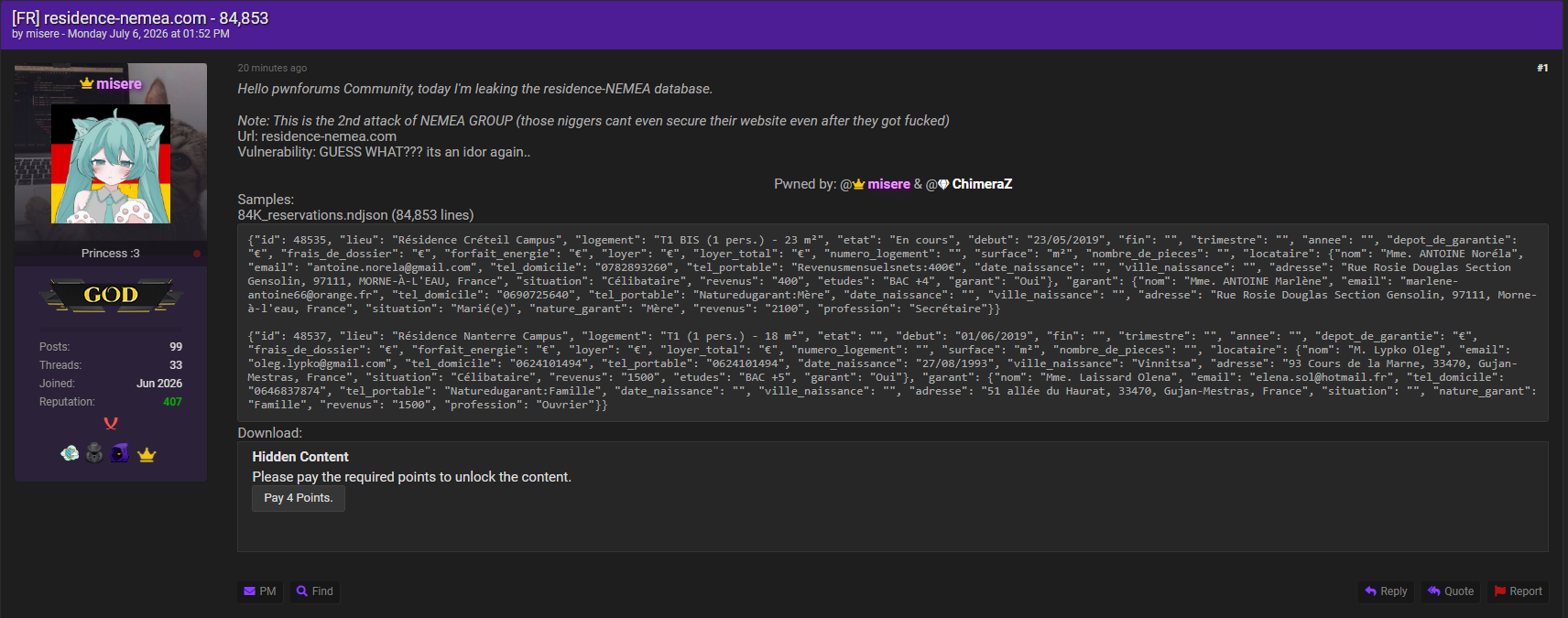
Task: Pay 4 Points to unlock content
Action: (x=299, y=498)
